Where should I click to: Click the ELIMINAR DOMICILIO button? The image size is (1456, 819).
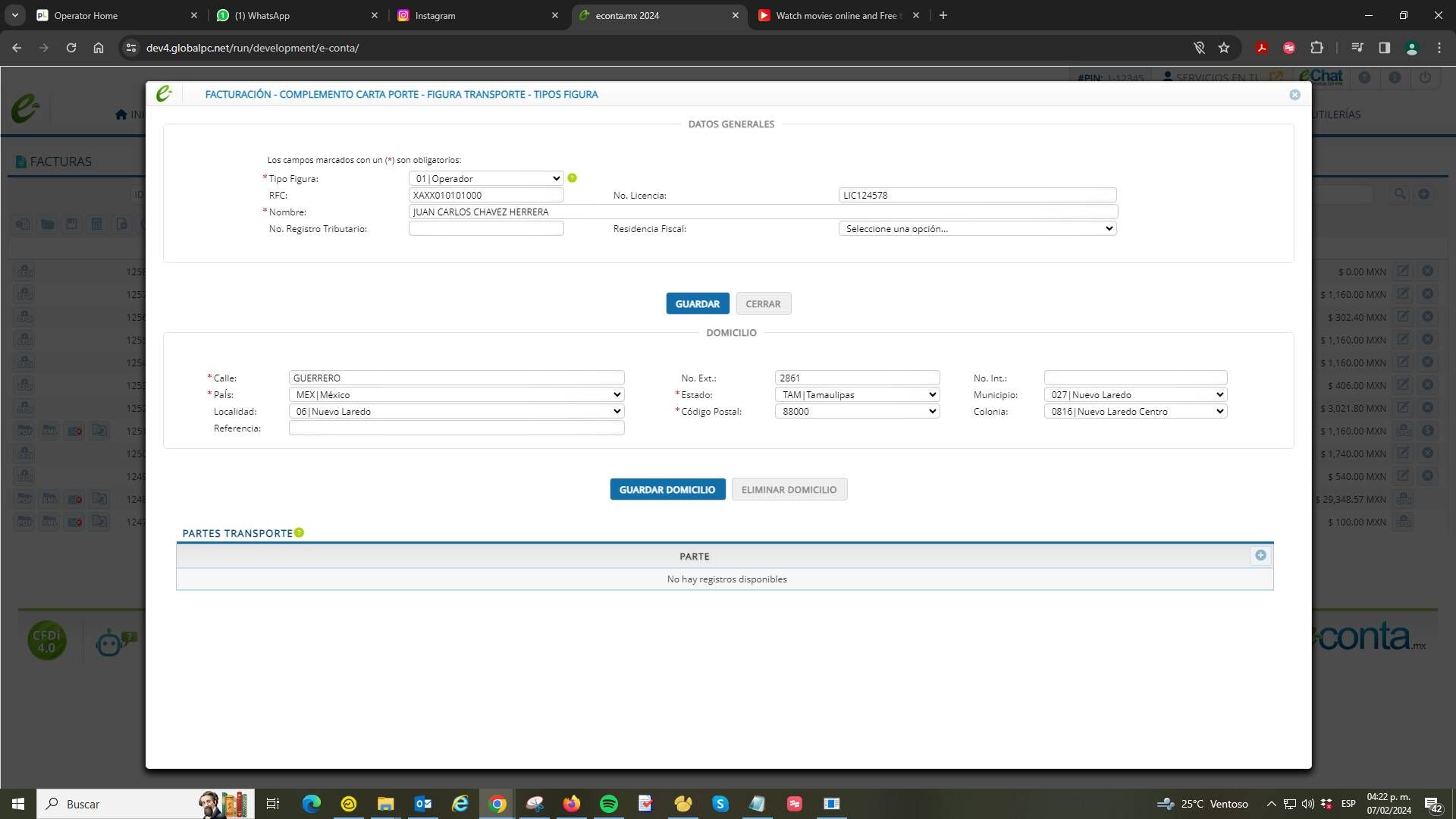point(789,490)
